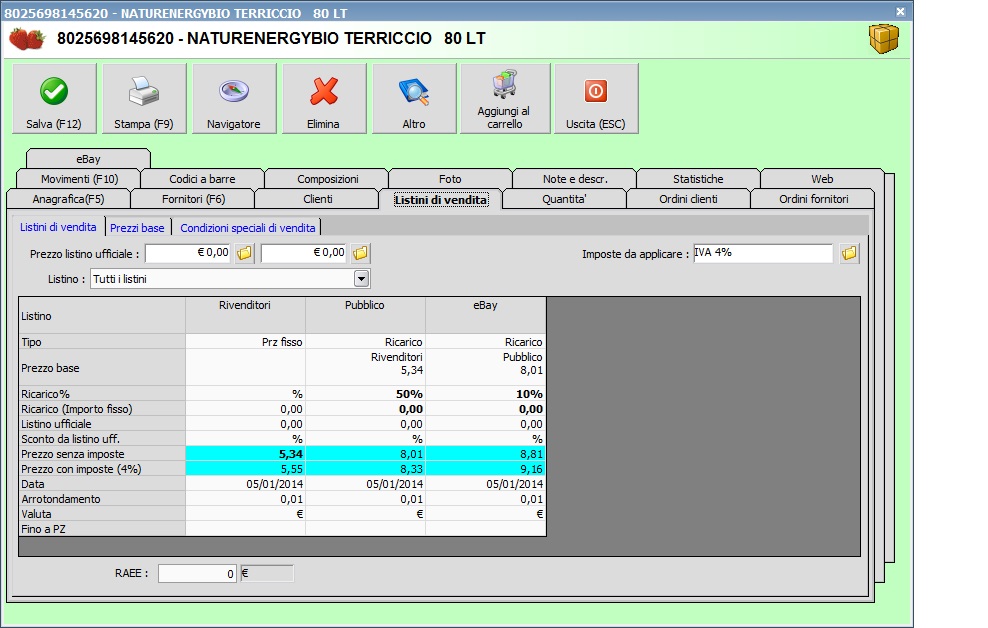Switch to the Web tab
The height and width of the screenshot is (628, 988).
click(822, 179)
